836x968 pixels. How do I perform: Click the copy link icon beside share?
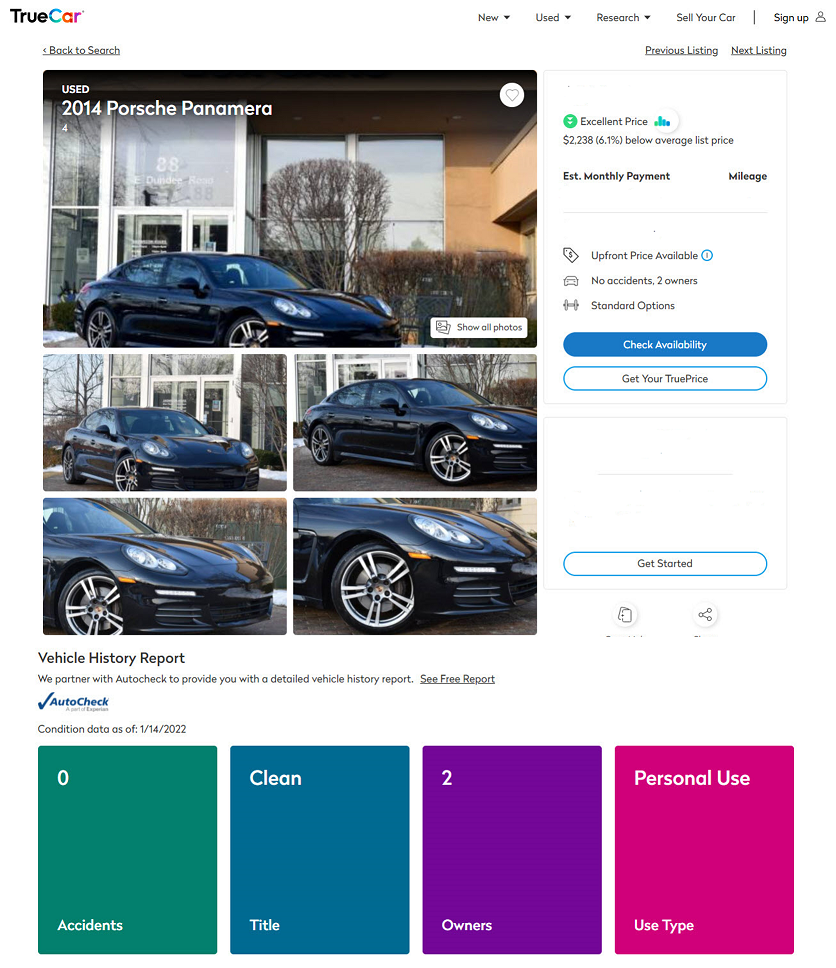click(625, 614)
